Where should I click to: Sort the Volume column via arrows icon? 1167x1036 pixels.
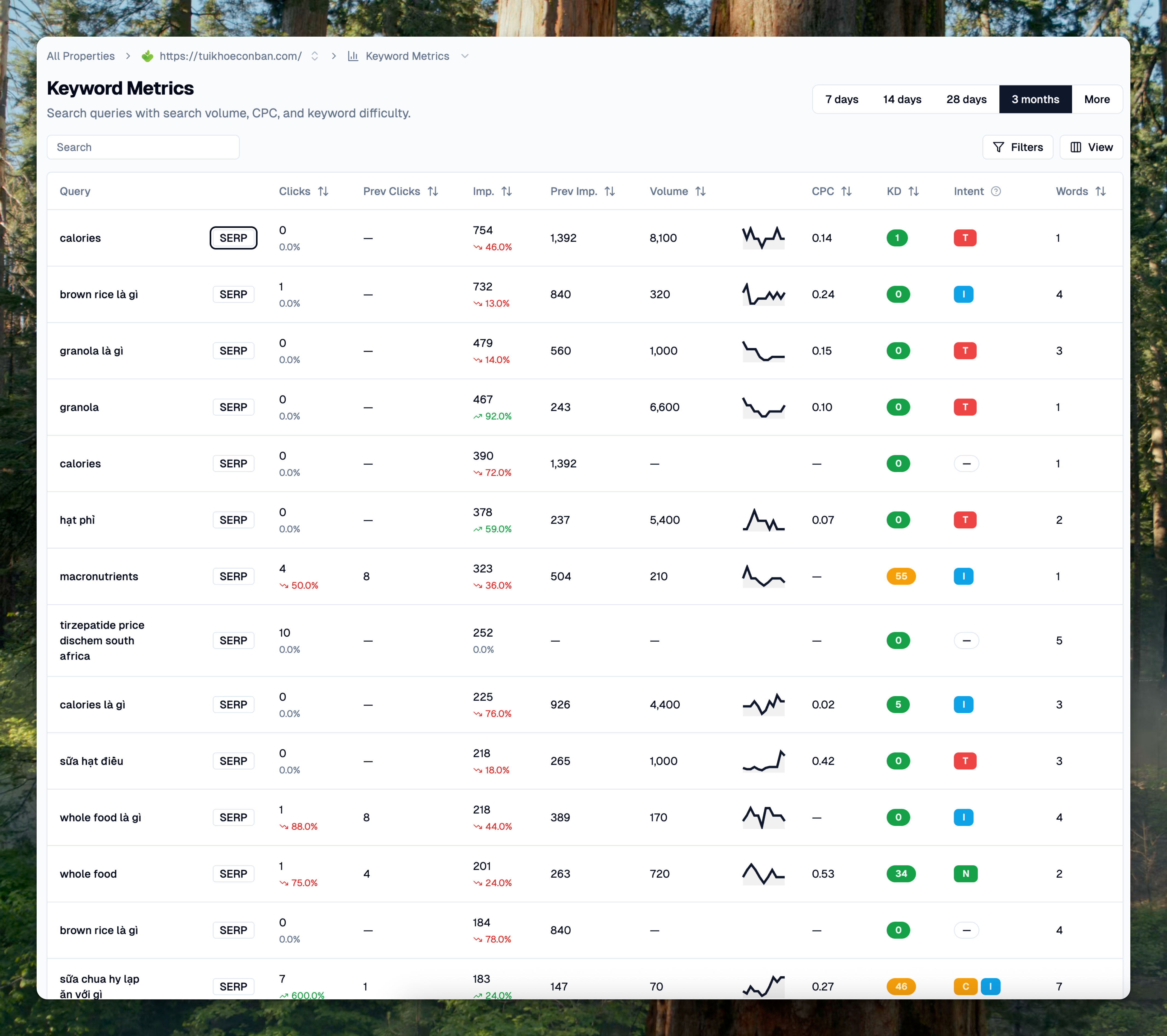pos(701,191)
